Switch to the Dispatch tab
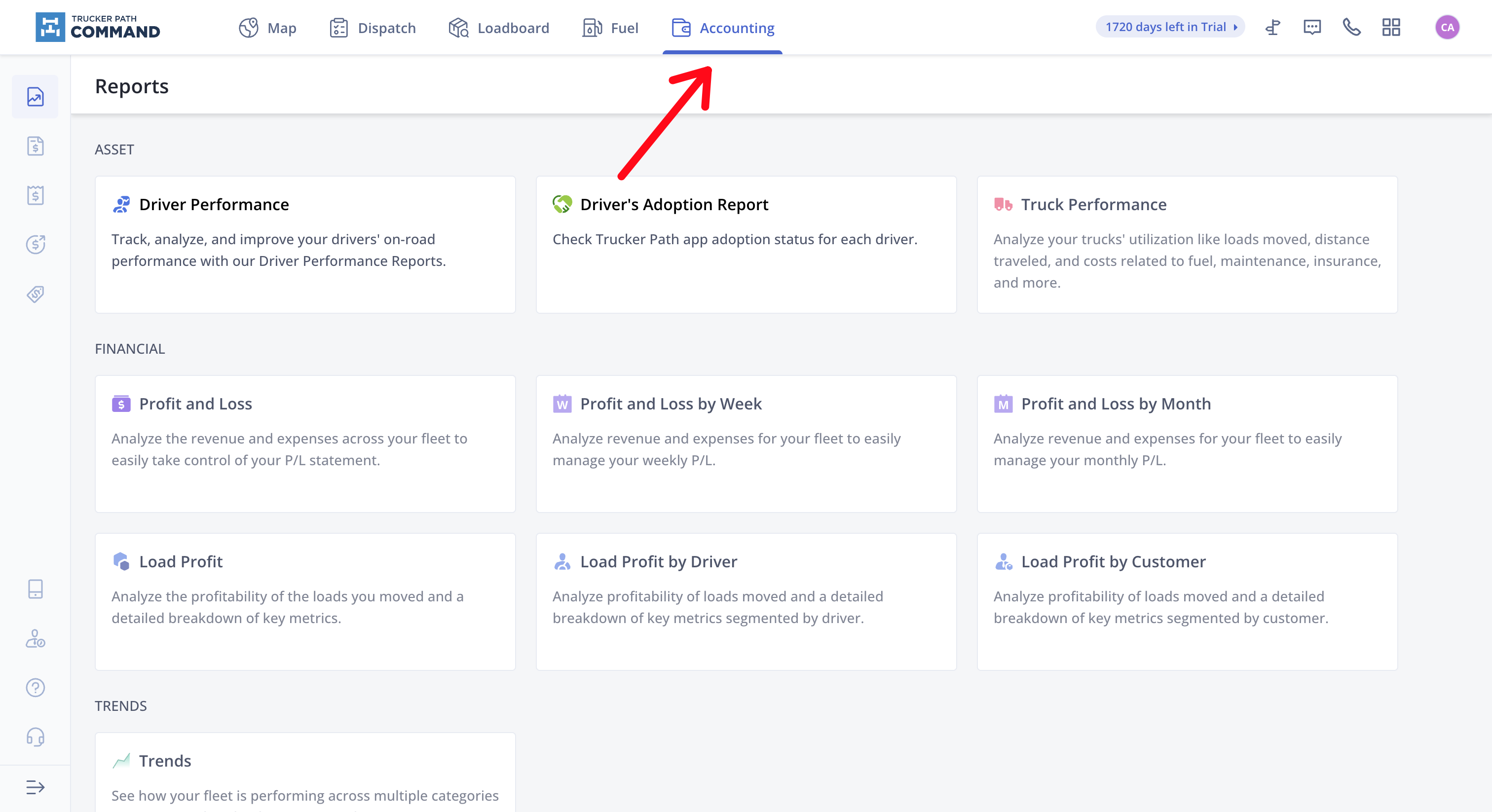Image resolution: width=1492 pixels, height=812 pixels. 373,28
